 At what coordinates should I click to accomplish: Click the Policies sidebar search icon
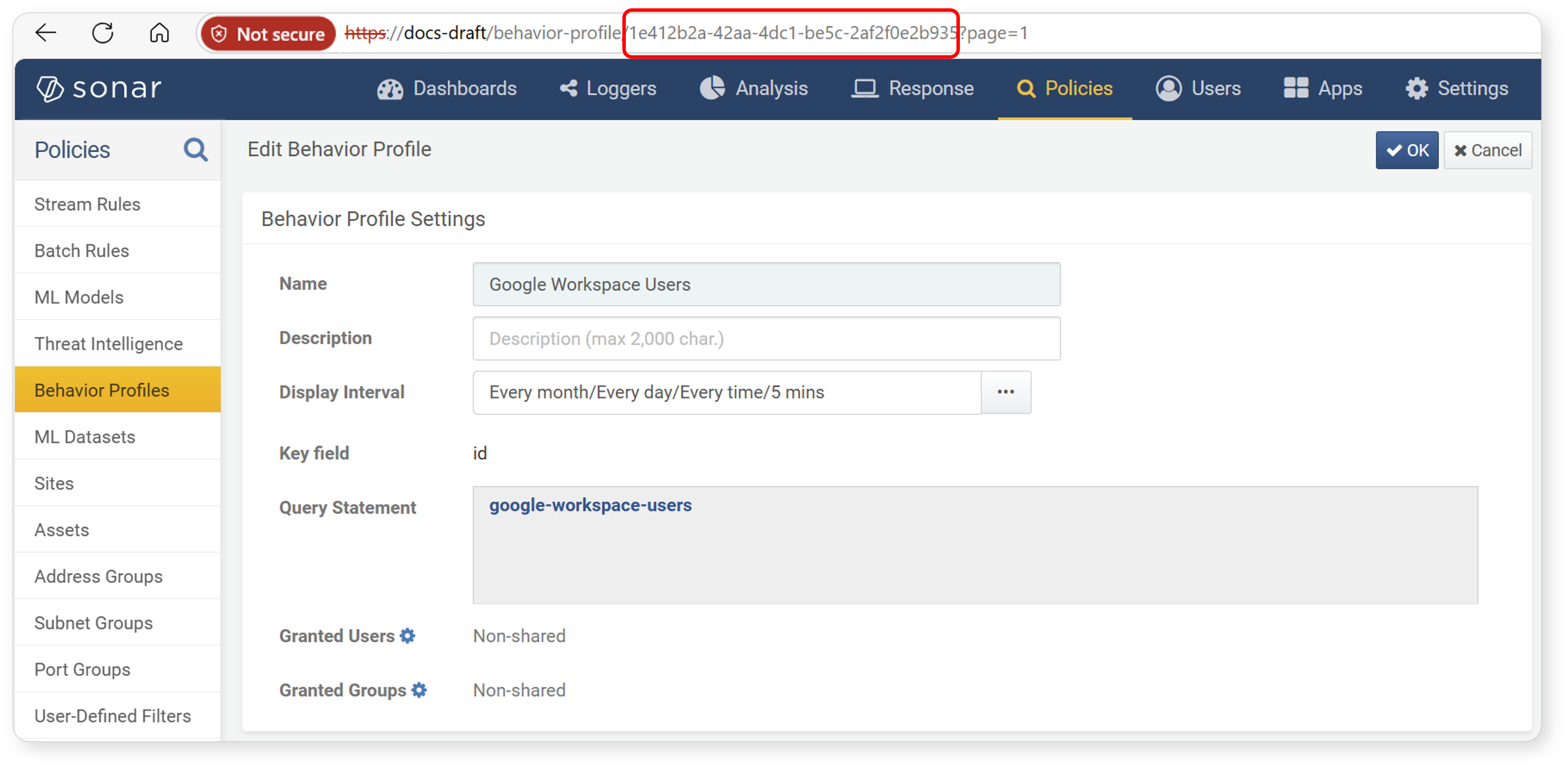coord(196,150)
